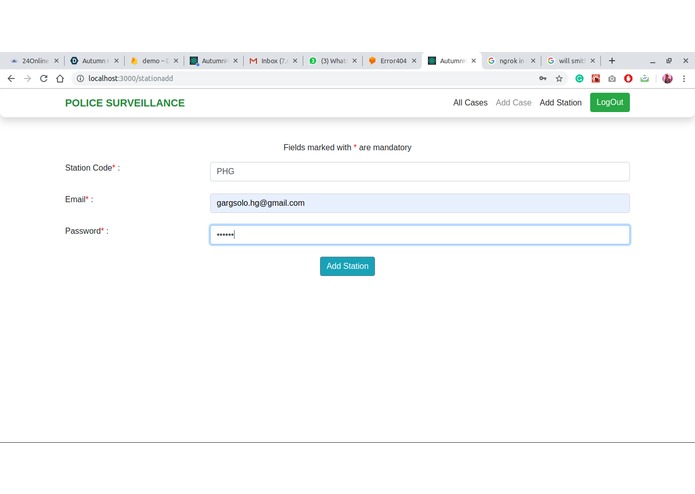This screenshot has height=494, width=695.
Task: Click the POLICE SURVEILLANCE brand title
Action: coord(125,103)
